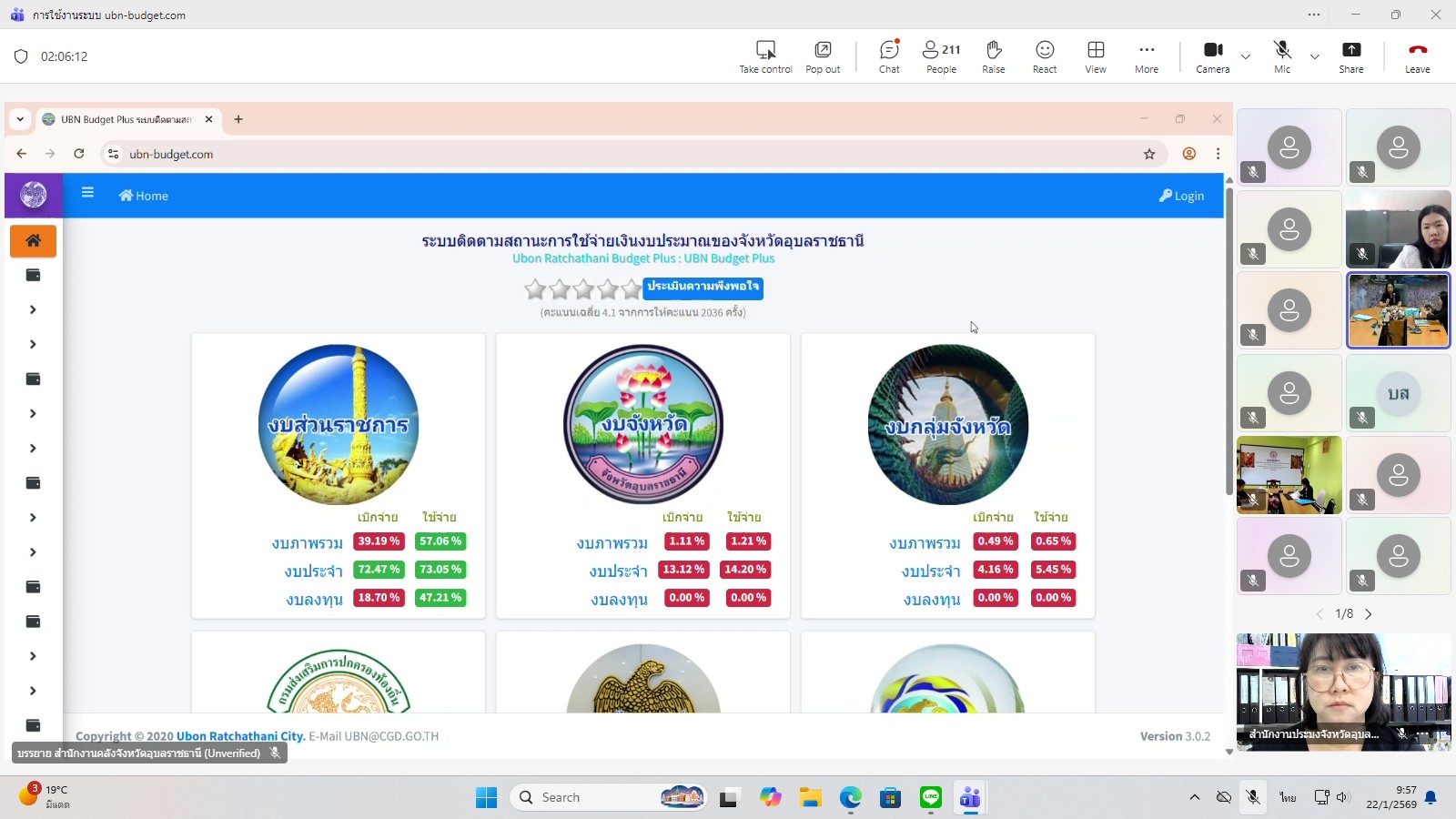This screenshot has width=1456, height=819.
Task: Expand the Mic options dropdown arrow
Action: pyautogui.click(x=1315, y=56)
